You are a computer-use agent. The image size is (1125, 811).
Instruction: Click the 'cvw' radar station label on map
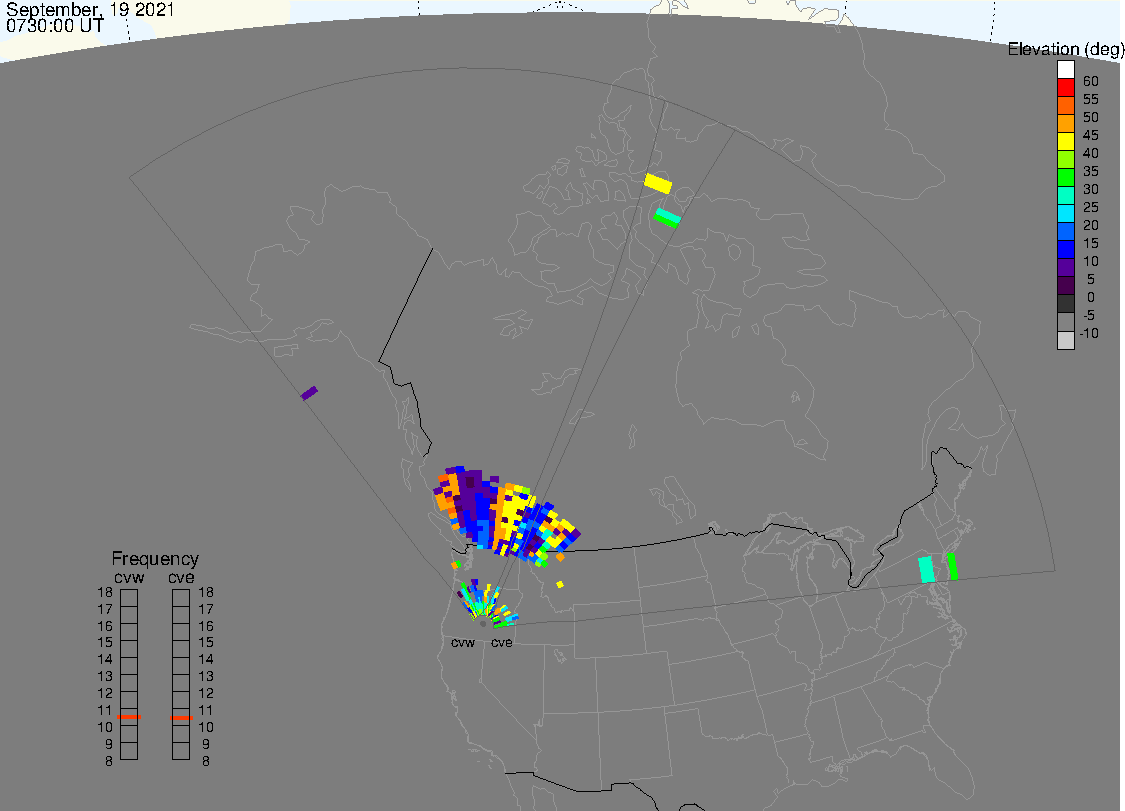pos(463,642)
